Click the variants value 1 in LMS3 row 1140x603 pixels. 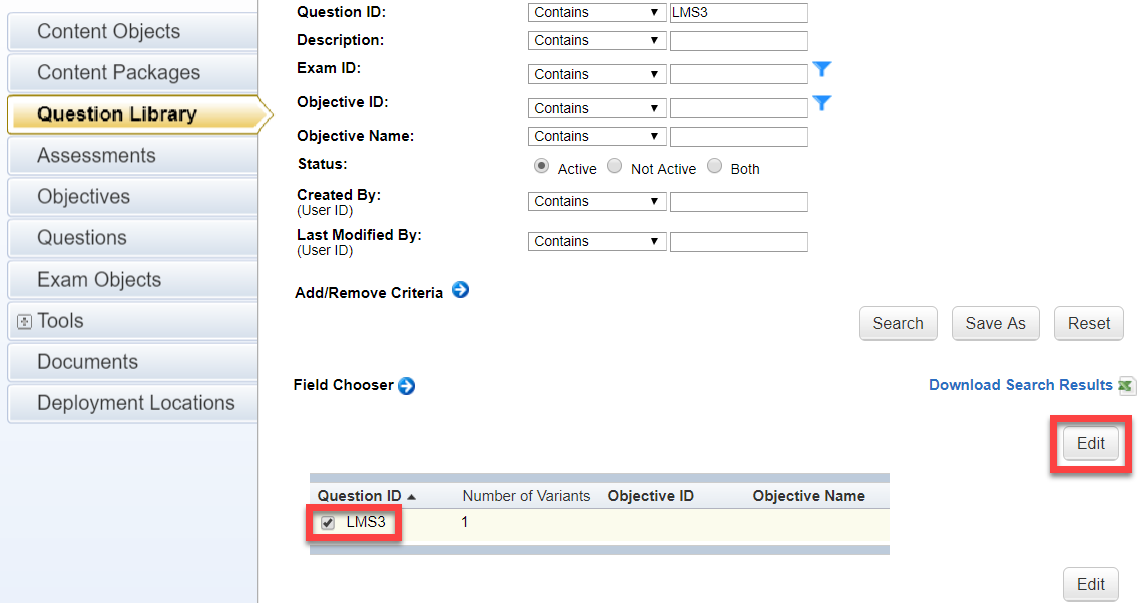pos(465,522)
